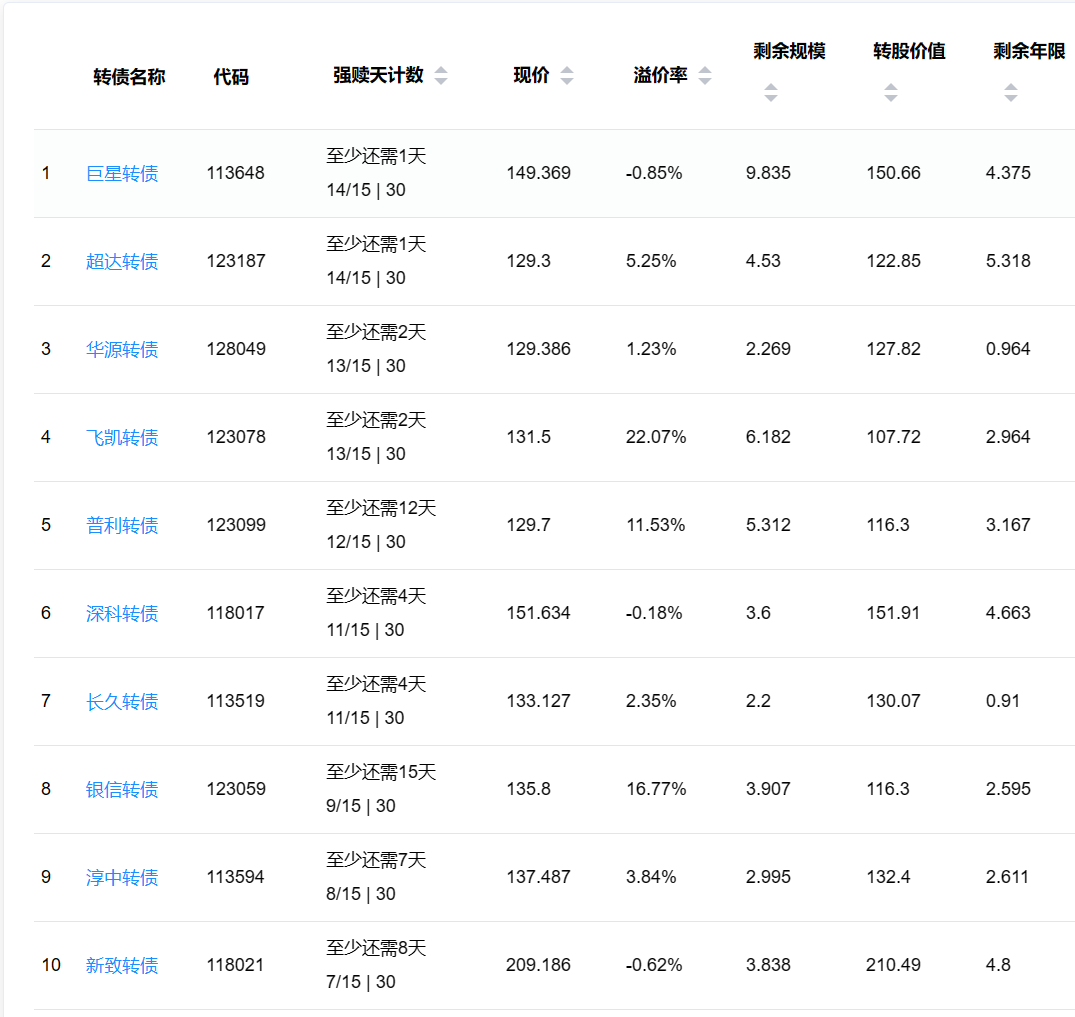Screen dimensions: 1075x1017
Task: Click the sort arrows next to 溢价率
Action: (705, 76)
